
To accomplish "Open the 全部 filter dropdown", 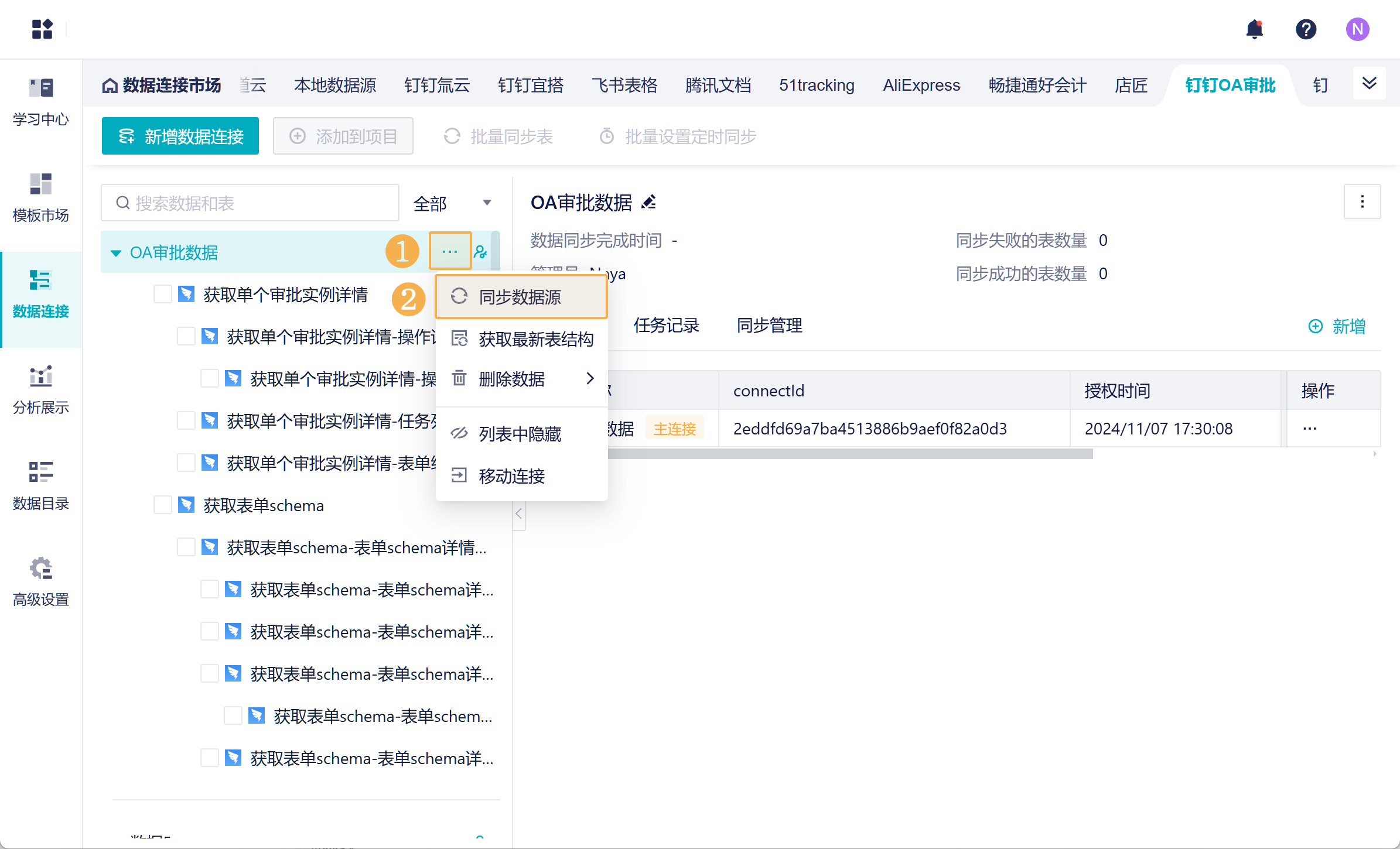I will (451, 203).
